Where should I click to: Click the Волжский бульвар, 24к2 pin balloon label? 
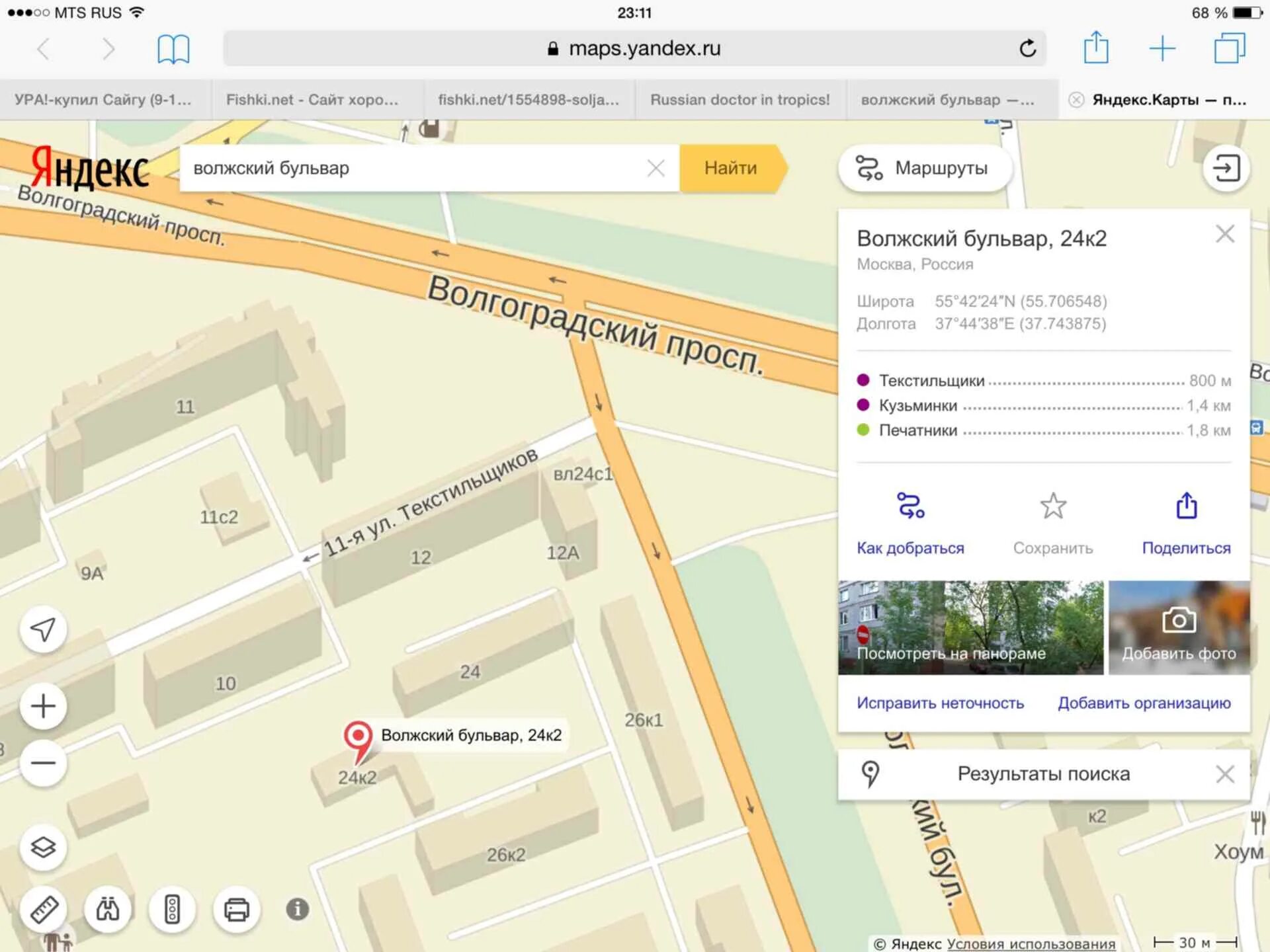(x=471, y=735)
